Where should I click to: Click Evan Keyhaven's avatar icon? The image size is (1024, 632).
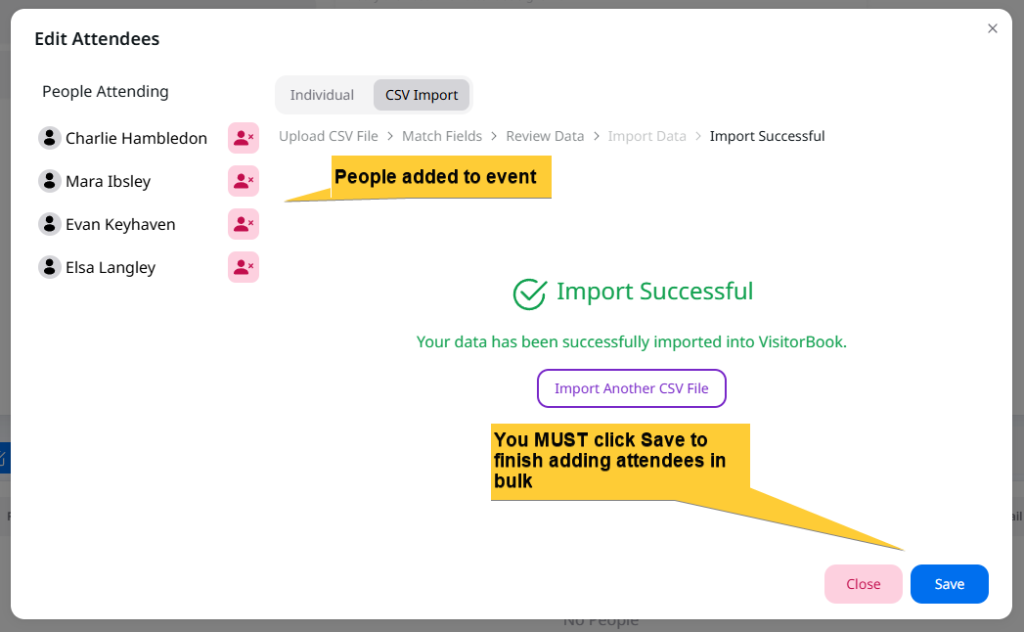50,224
